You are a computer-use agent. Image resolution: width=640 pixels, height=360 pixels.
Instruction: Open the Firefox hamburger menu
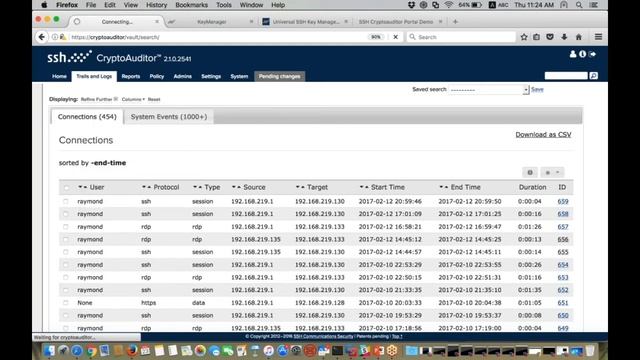tap(598, 37)
